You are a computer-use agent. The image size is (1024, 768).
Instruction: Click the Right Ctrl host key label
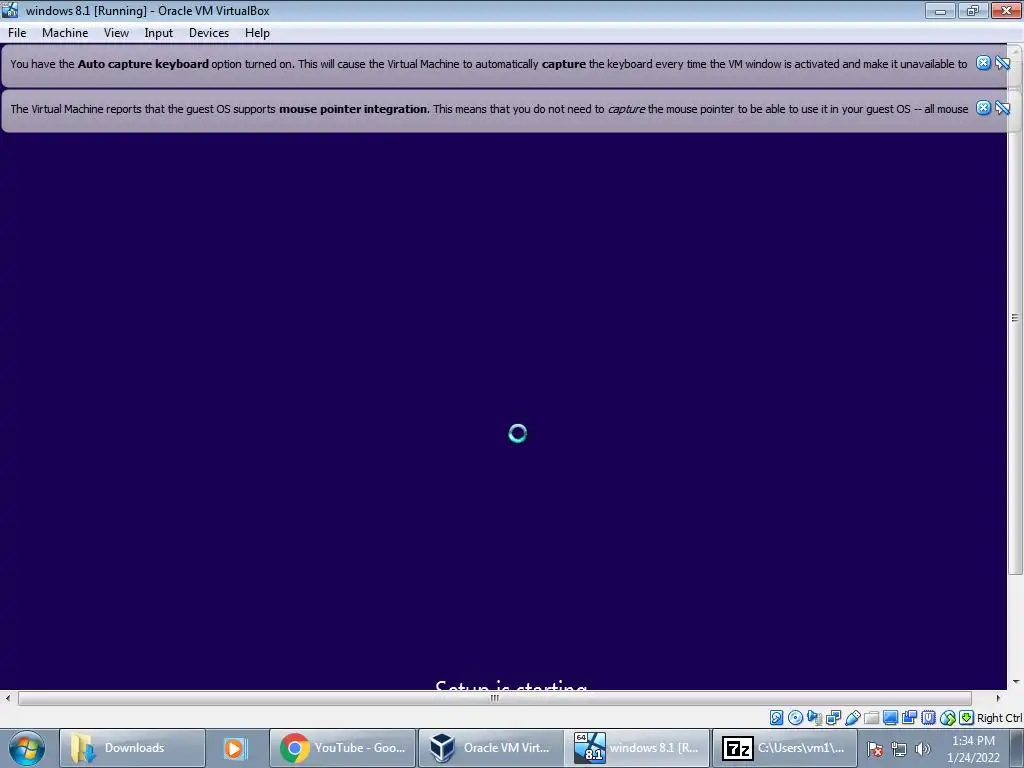pyautogui.click(x=999, y=718)
